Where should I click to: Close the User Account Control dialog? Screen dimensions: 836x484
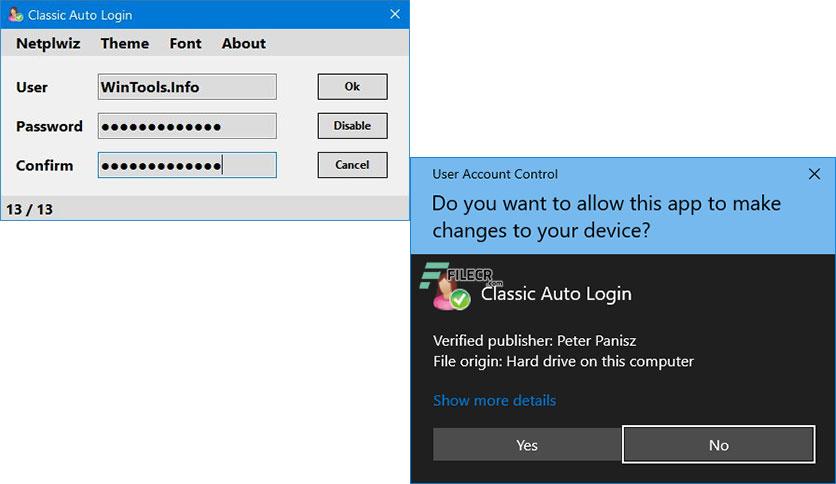pyautogui.click(x=814, y=174)
